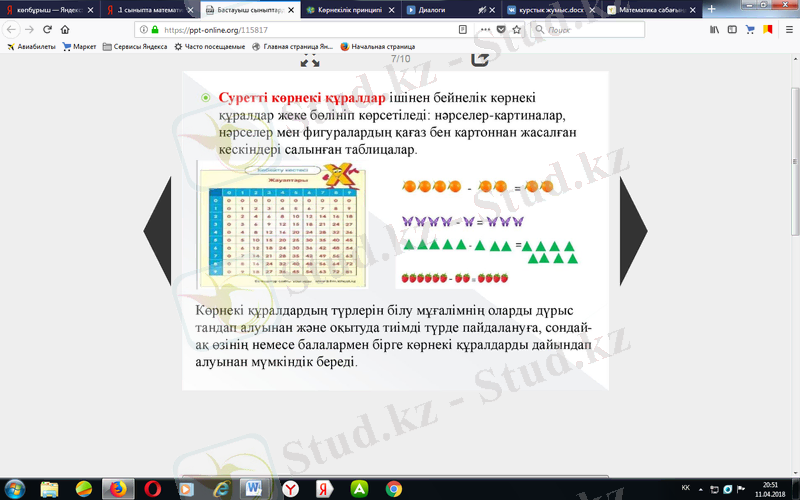Open the Firefox library icon
Screen dimensions: 800x500
click(715, 30)
